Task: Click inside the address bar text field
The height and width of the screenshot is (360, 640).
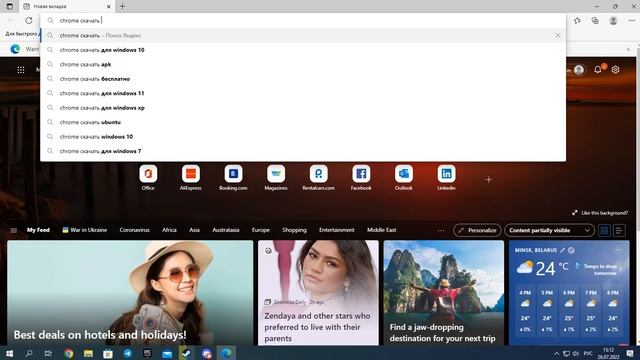Action: (303, 20)
